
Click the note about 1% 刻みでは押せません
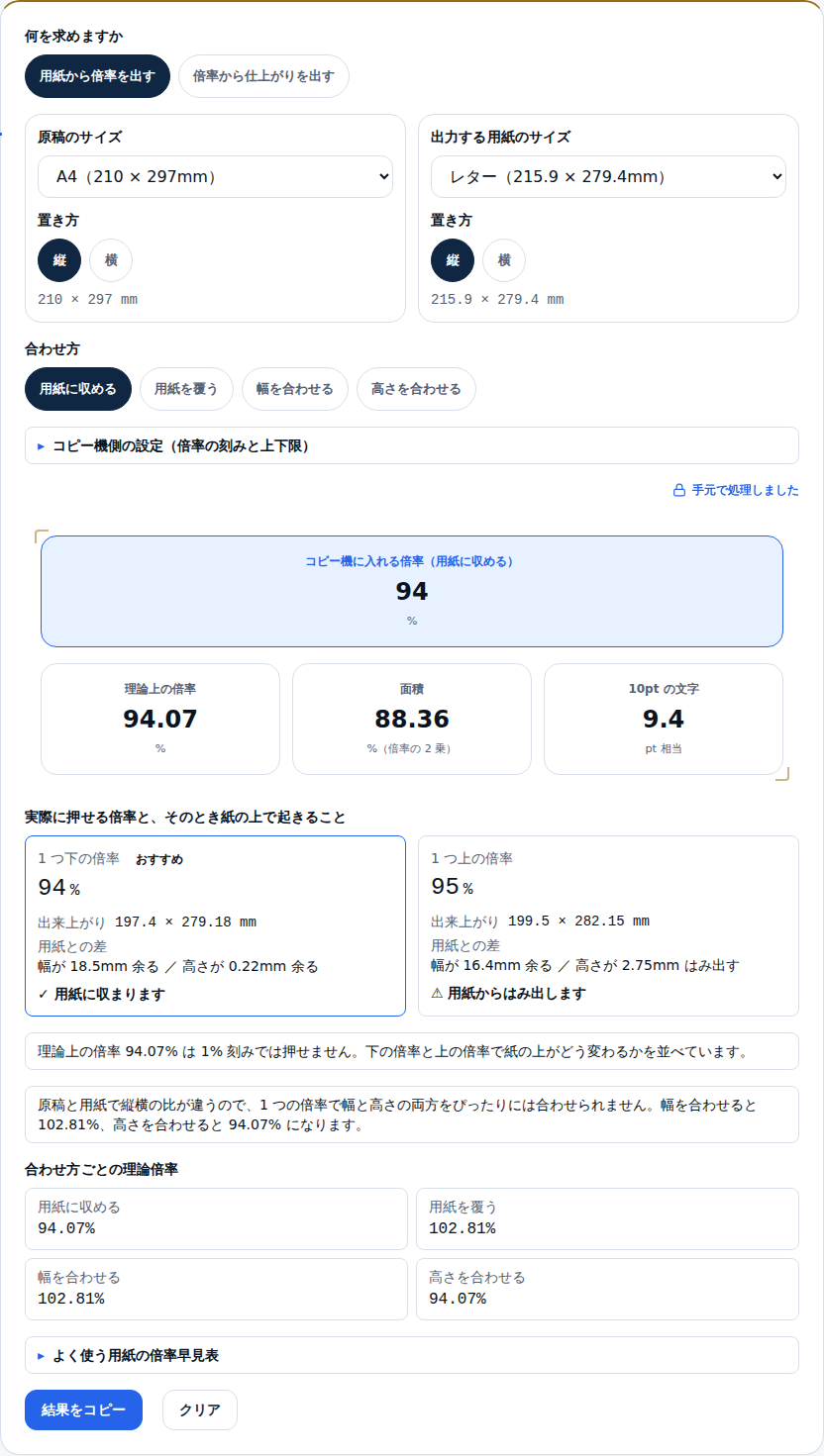tap(412, 1051)
